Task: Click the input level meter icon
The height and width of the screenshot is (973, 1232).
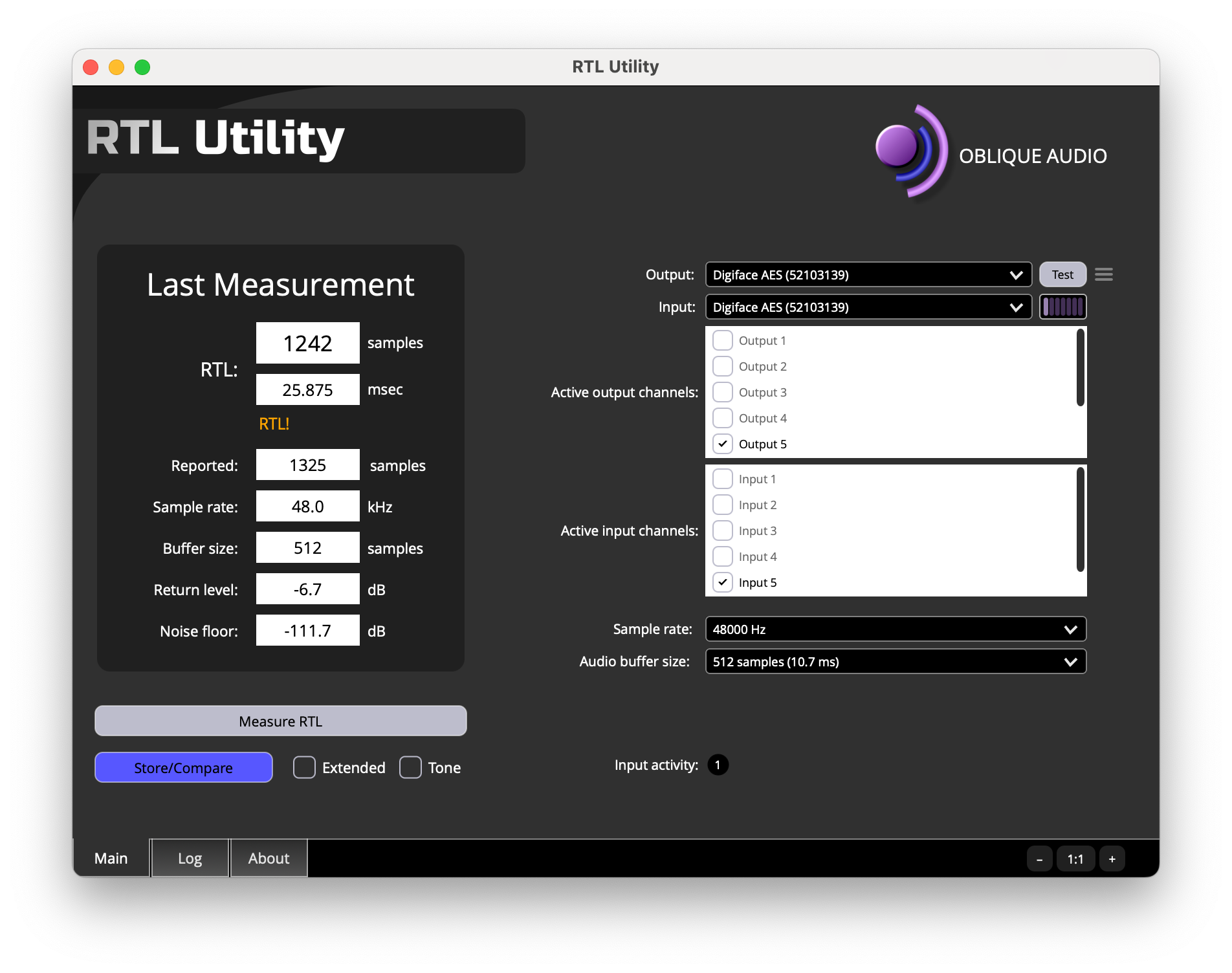Action: tap(1062, 307)
